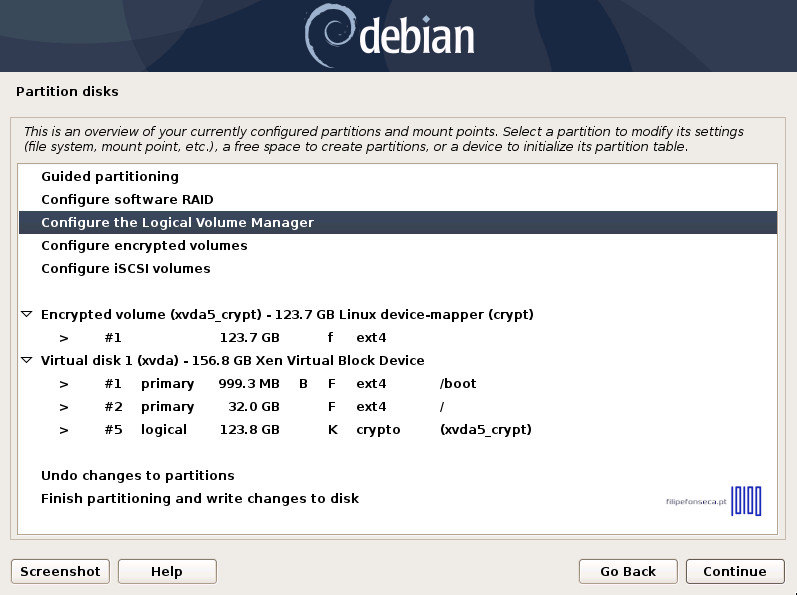Open Configure iSCSI volumes

[125, 269]
